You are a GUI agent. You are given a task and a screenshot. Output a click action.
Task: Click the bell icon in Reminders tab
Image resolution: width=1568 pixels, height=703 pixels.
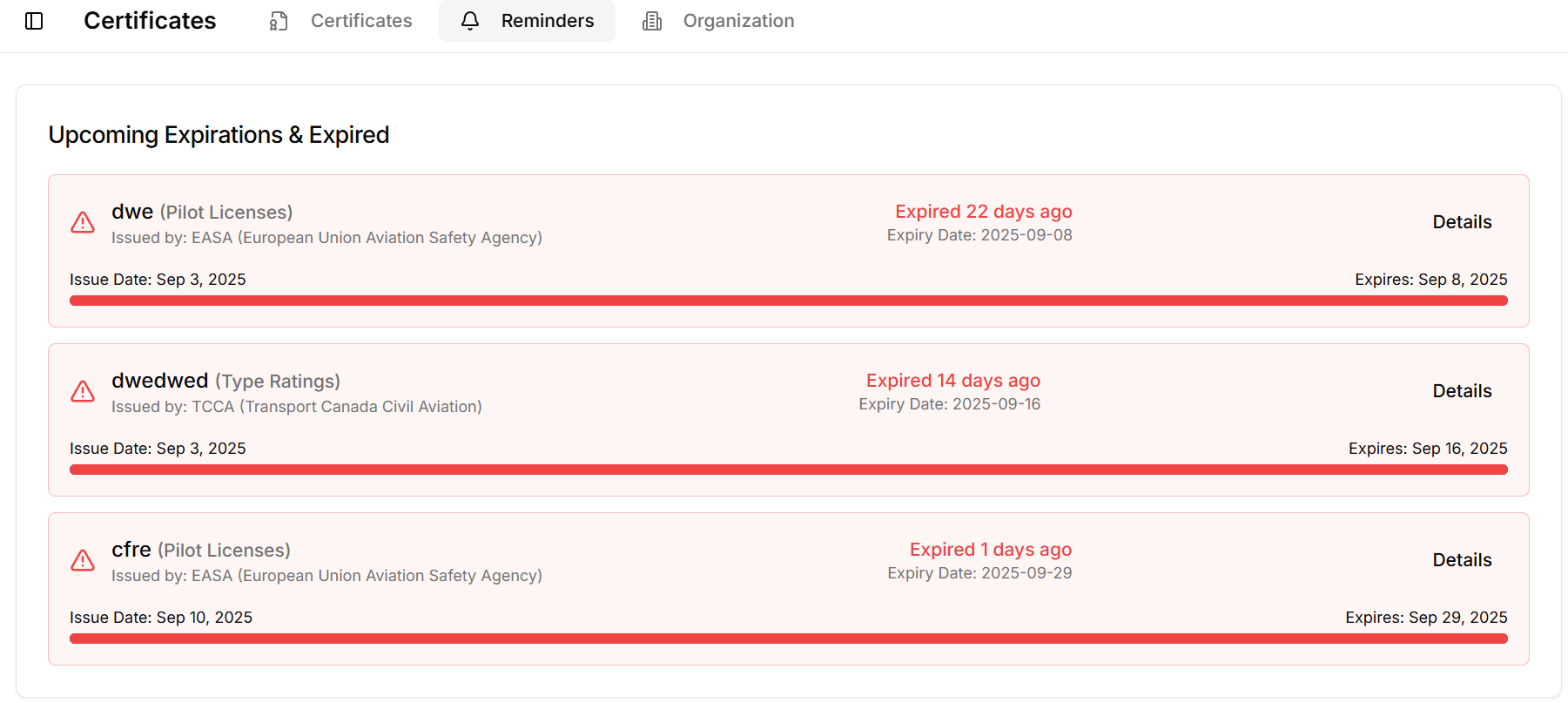pos(470,21)
